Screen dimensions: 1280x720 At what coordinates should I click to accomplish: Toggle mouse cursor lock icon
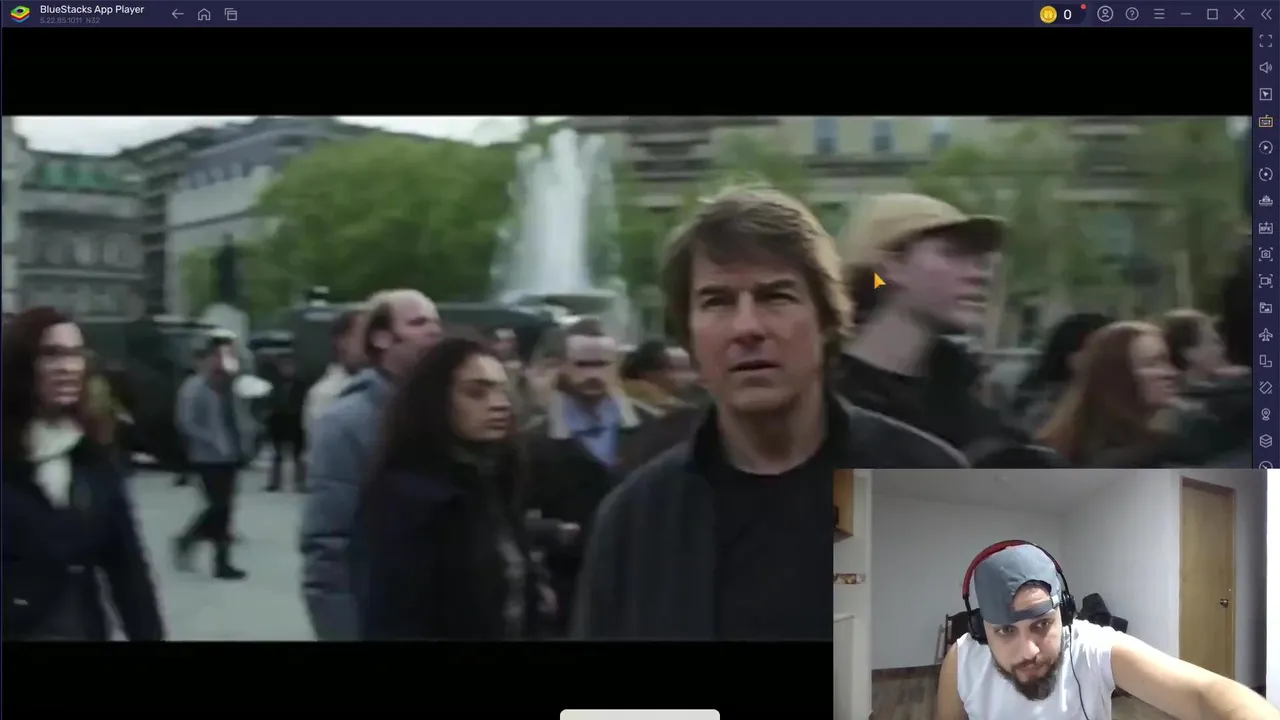(x=1266, y=94)
